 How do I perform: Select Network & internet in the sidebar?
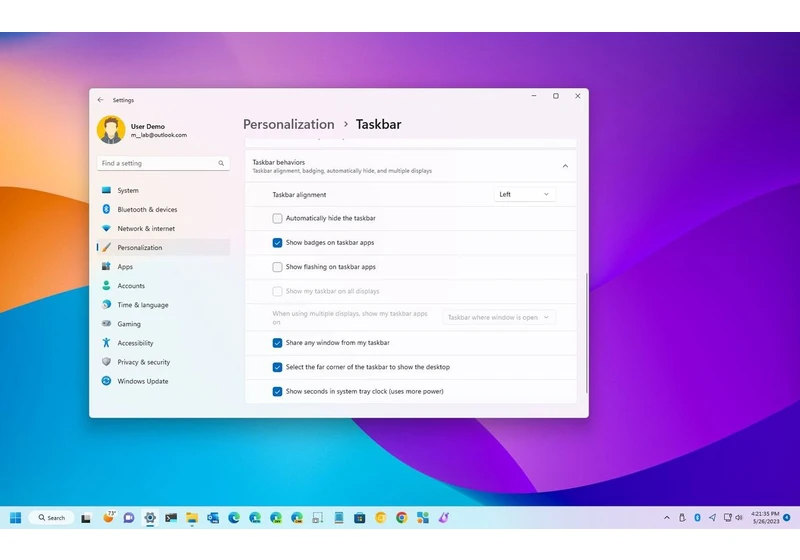[163, 228]
